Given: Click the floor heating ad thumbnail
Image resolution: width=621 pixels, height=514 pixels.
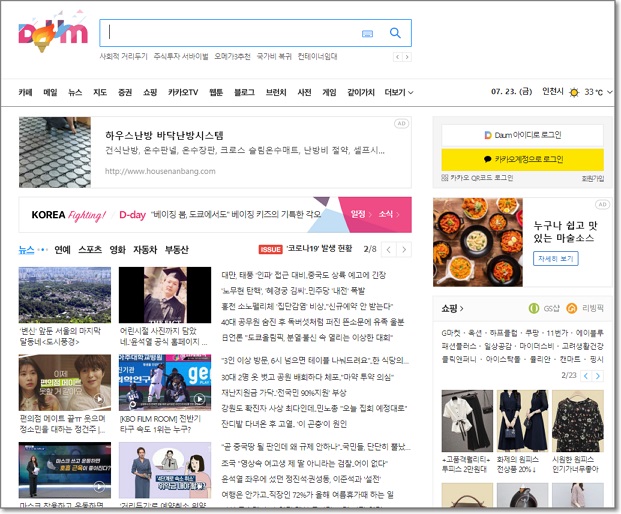Looking at the screenshot, I should point(55,152).
